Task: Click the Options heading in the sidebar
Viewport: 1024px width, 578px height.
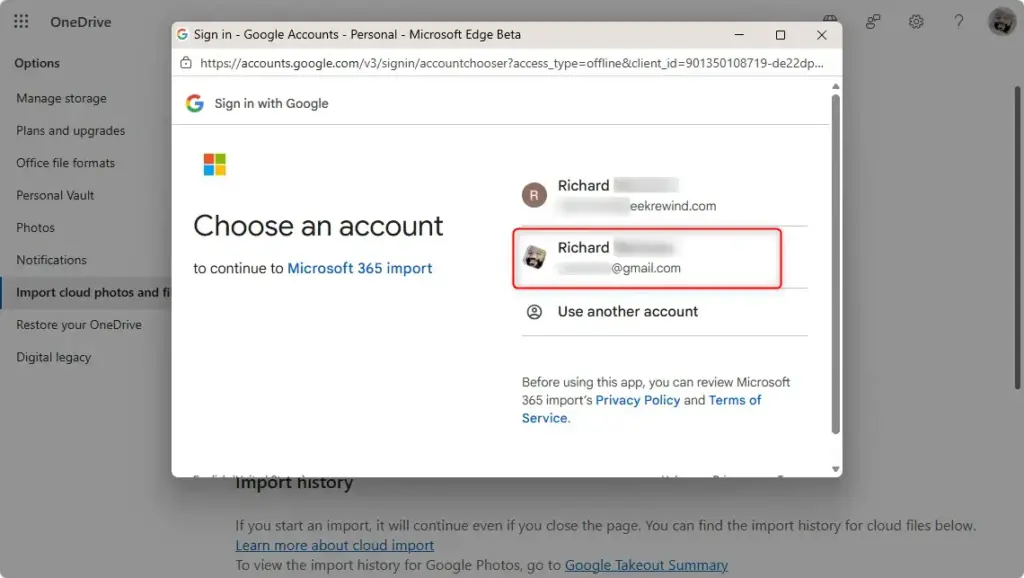Action: coord(37,63)
